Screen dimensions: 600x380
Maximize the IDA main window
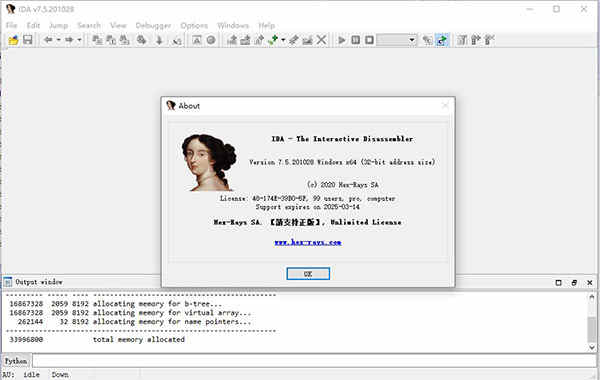(x=556, y=9)
